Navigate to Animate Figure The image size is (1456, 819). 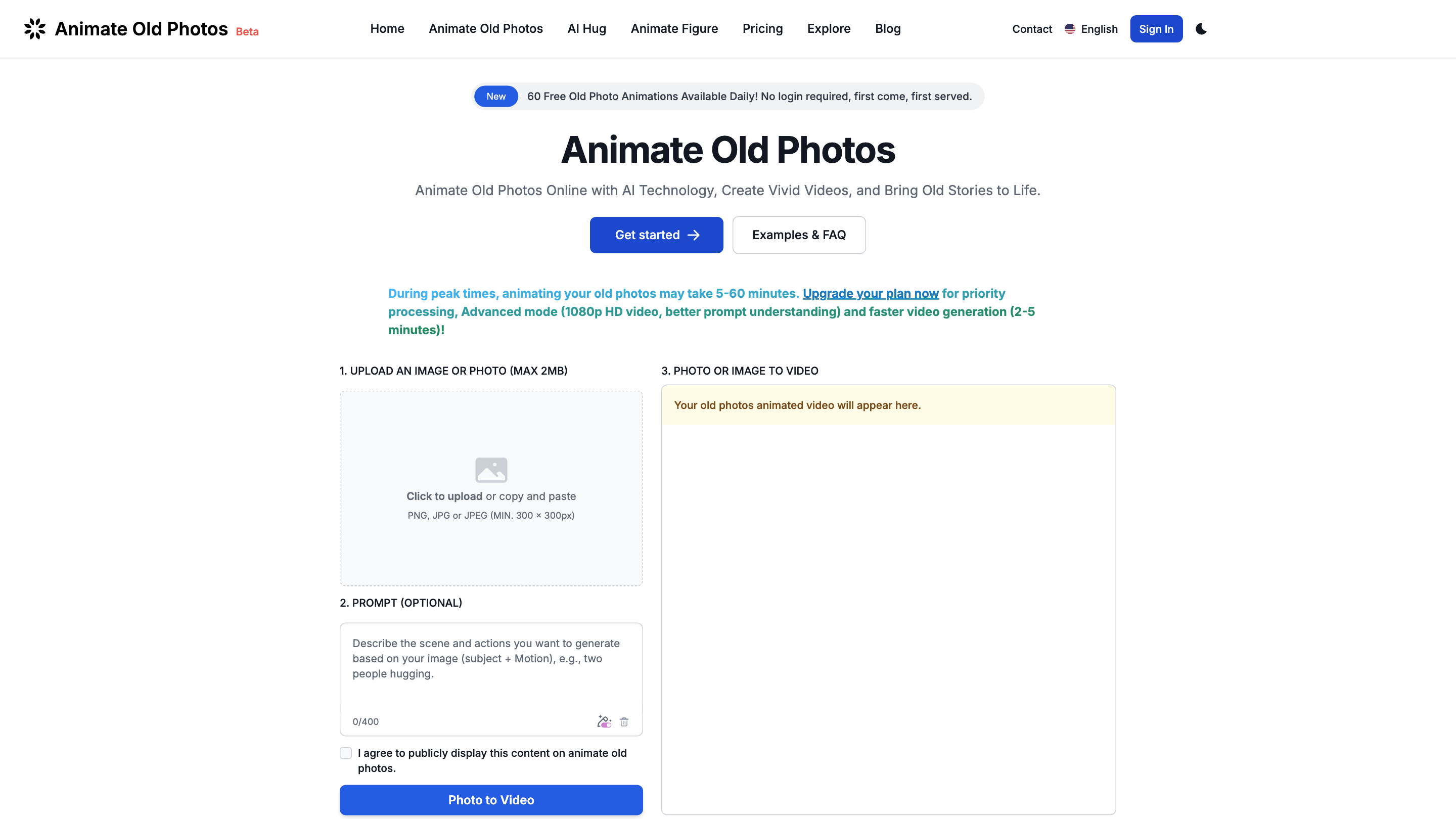674,29
